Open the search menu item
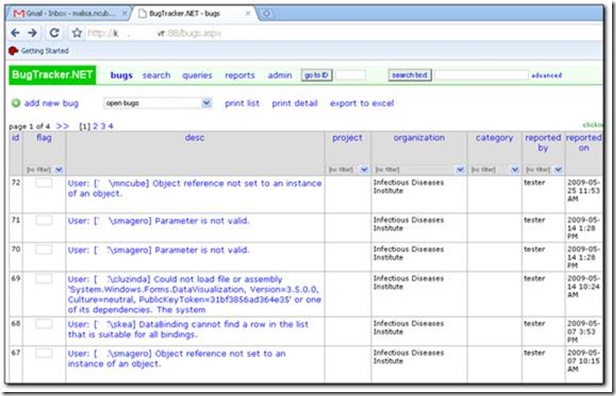This screenshot has height=396, width=616. [x=156, y=75]
